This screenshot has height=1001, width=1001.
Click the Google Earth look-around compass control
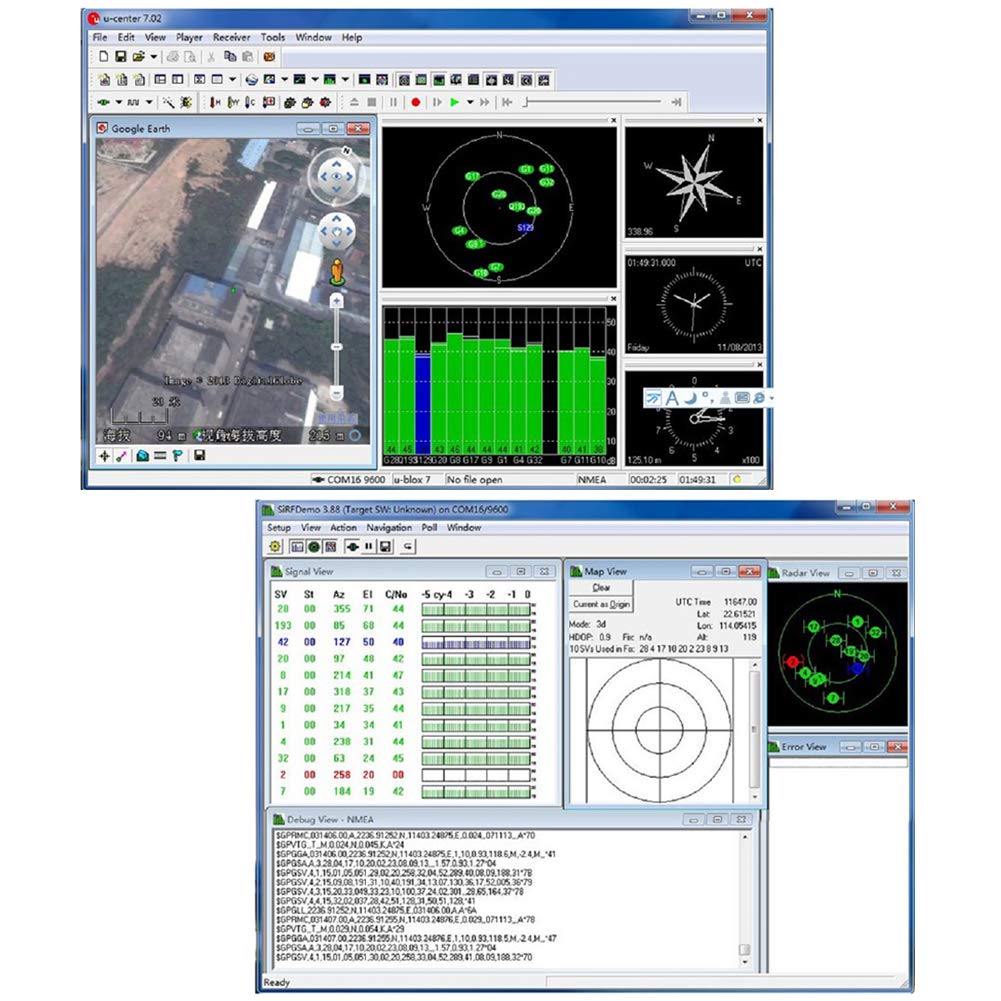pos(335,177)
